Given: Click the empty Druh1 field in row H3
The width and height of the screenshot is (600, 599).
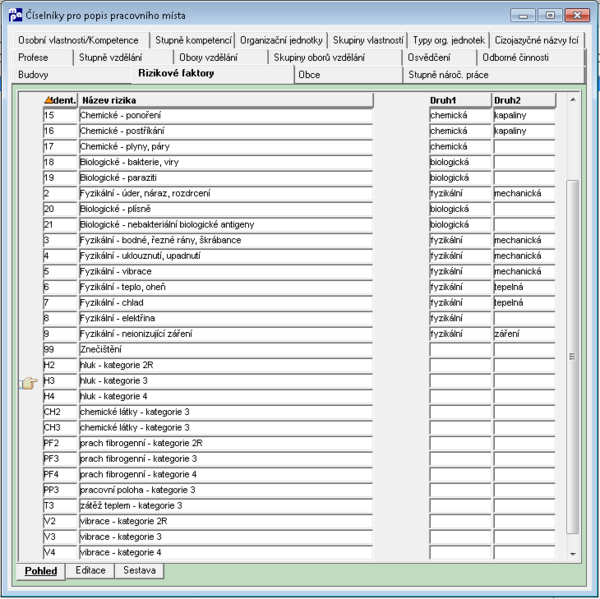Looking at the screenshot, I should tap(460, 381).
